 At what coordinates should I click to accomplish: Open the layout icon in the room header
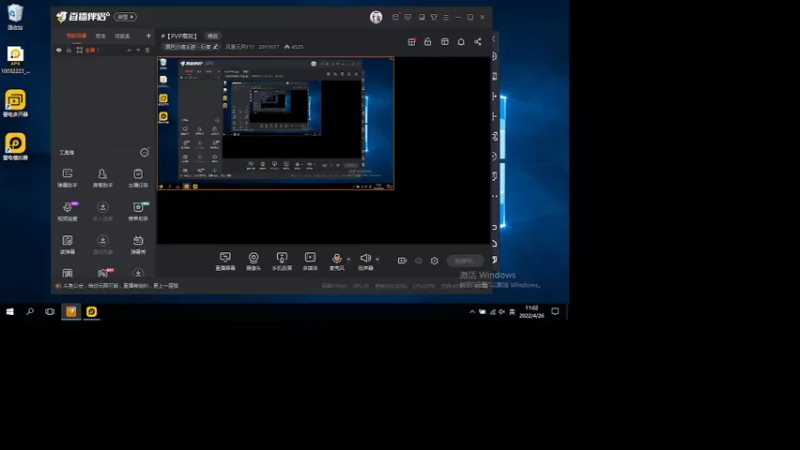(445, 42)
